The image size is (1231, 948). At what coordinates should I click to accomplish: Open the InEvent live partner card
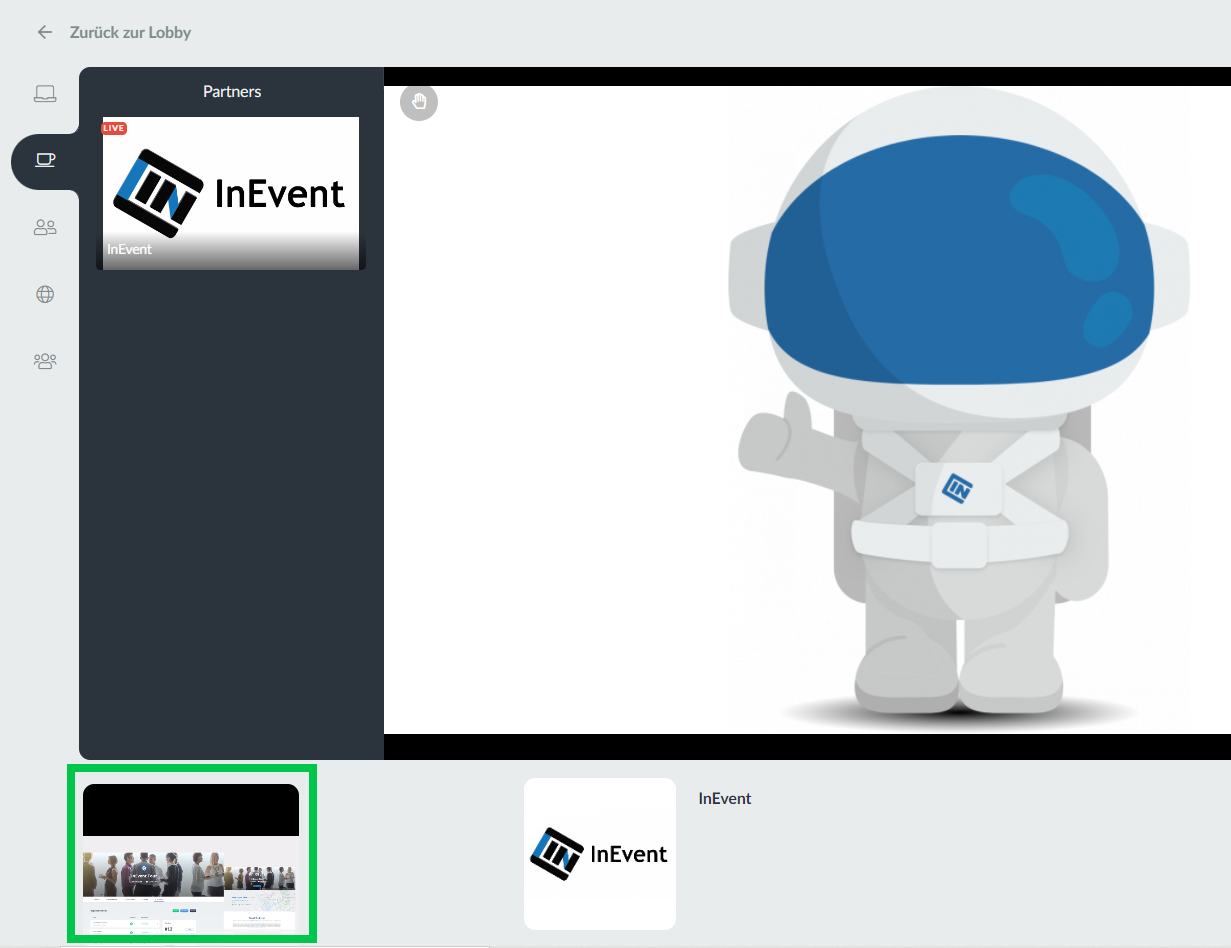click(231, 193)
